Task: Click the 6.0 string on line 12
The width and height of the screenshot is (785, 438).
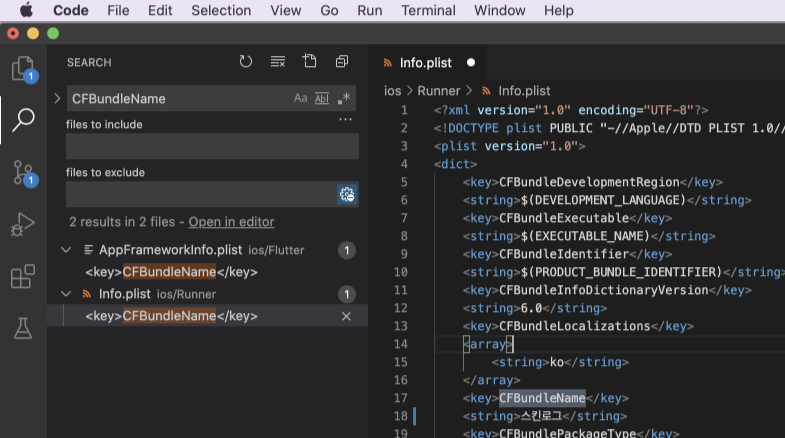Action: (531, 308)
